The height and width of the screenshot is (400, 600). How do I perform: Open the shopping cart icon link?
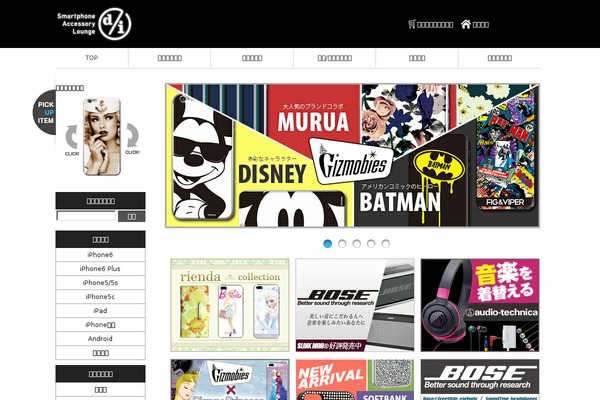tap(430, 24)
